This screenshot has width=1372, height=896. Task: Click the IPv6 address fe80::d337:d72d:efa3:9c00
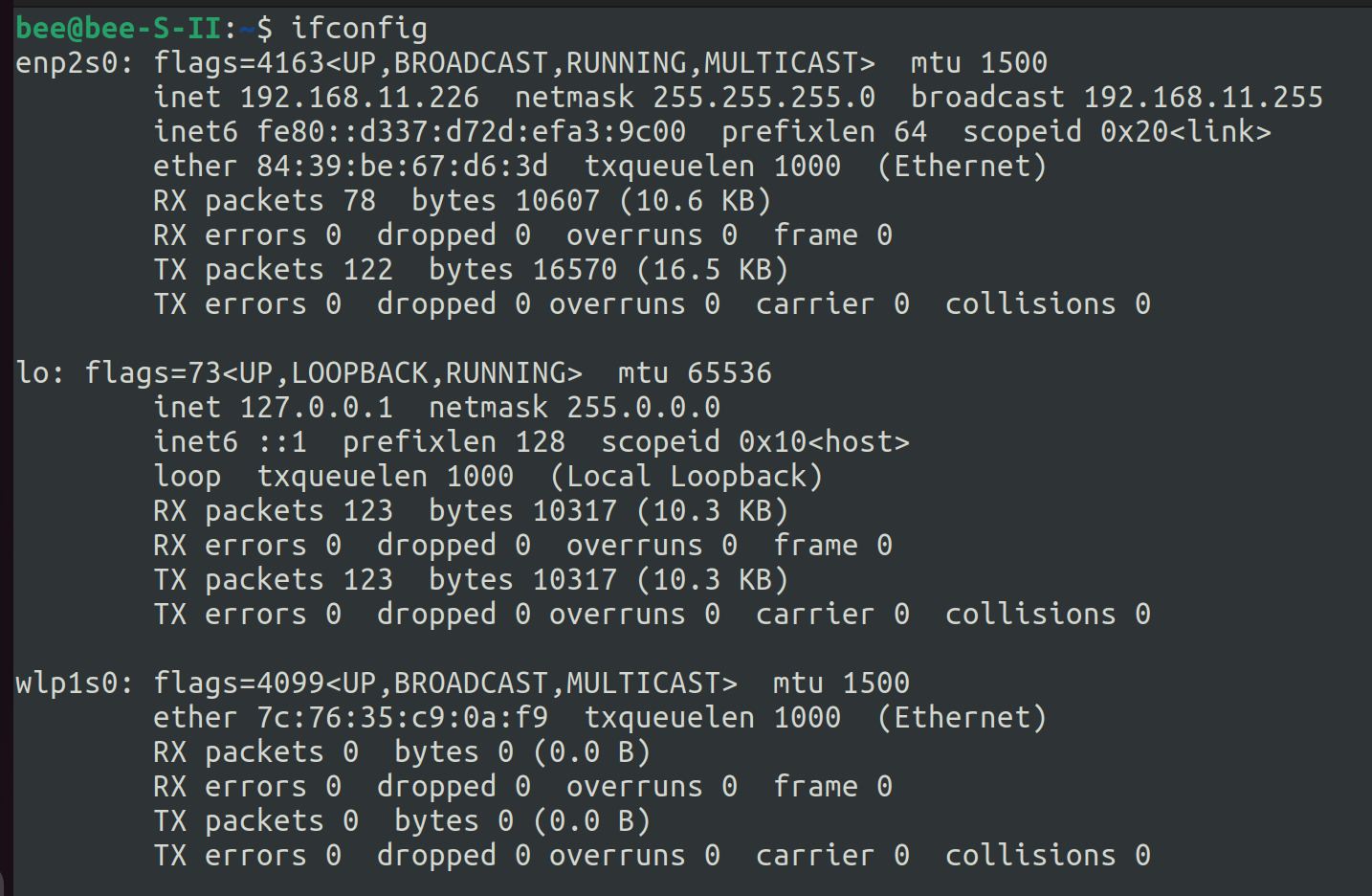(x=471, y=132)
